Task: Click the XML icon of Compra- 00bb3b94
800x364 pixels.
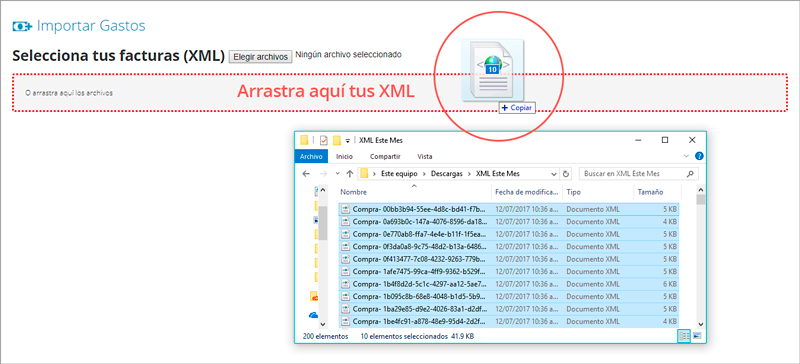Action: [346, 209]
